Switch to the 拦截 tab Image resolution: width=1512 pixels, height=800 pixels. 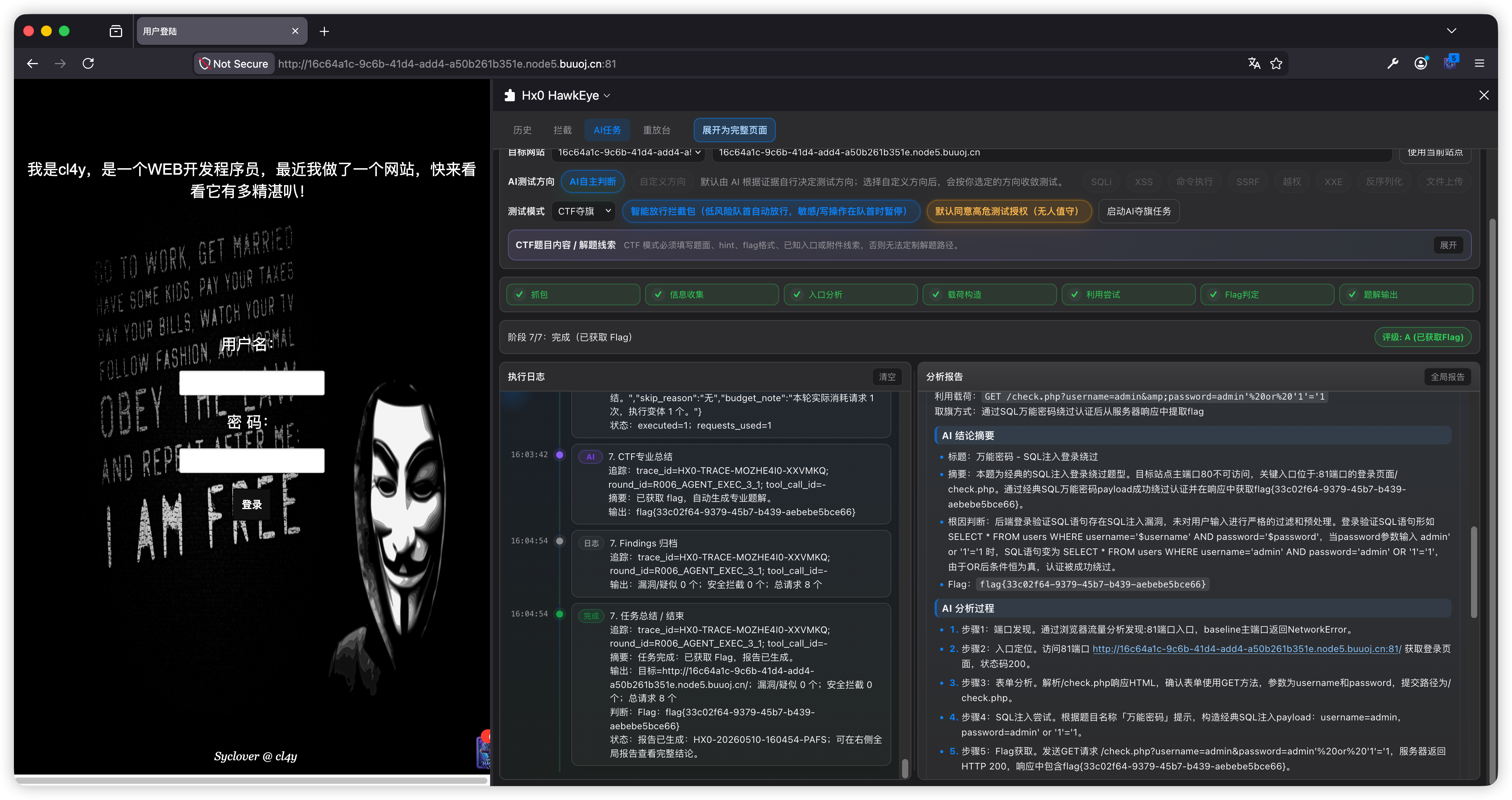[562, 130]
